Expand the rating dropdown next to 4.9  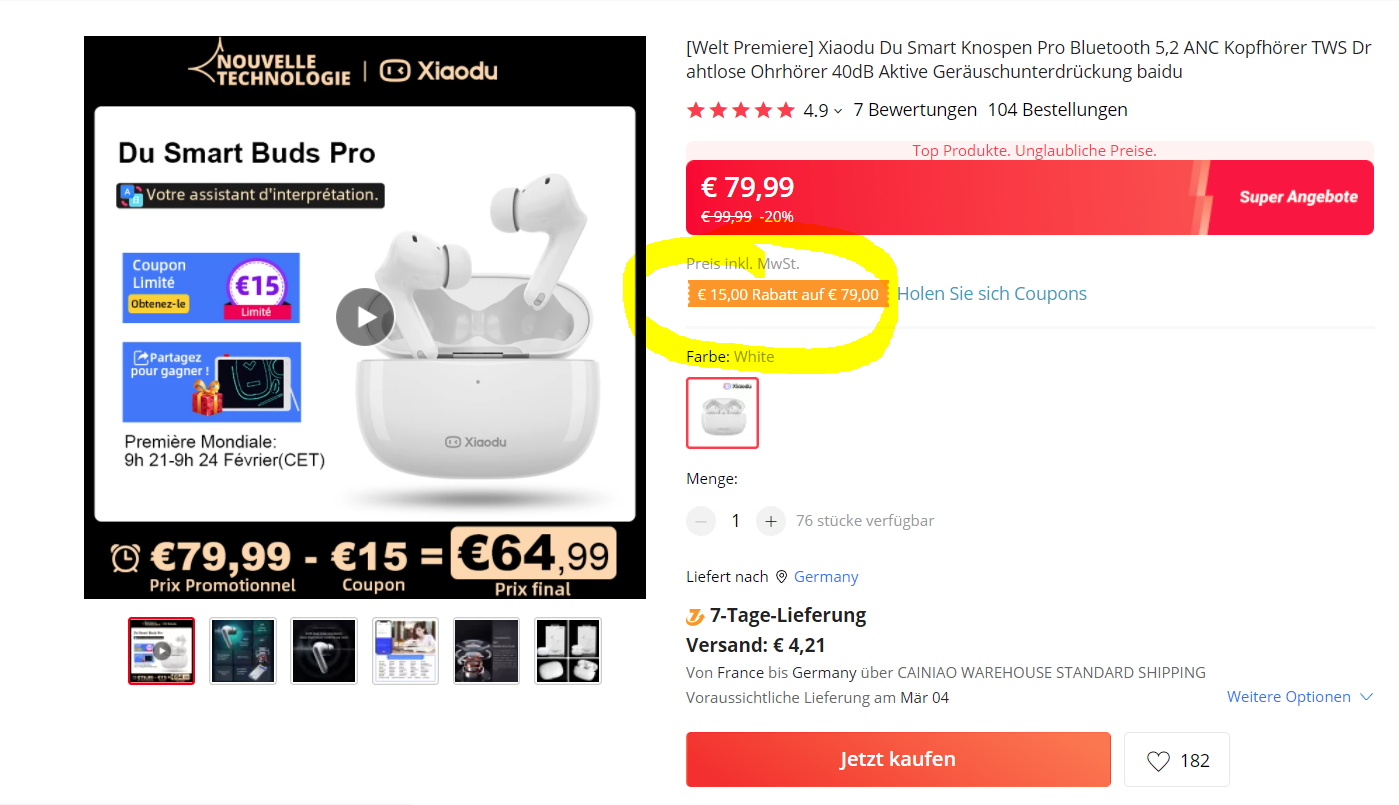(838, 111)
